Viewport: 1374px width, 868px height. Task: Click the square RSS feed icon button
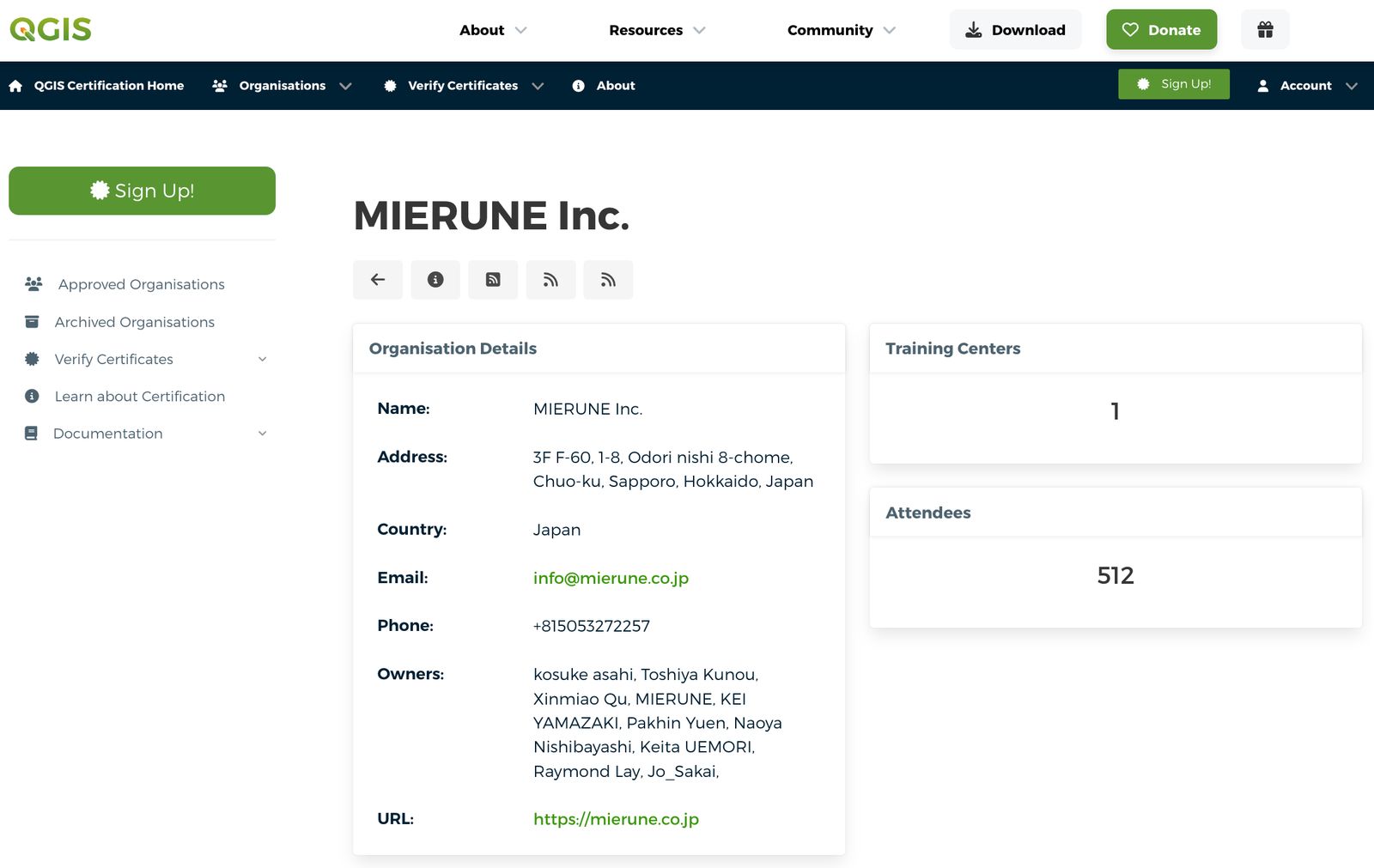coord(493,280)
